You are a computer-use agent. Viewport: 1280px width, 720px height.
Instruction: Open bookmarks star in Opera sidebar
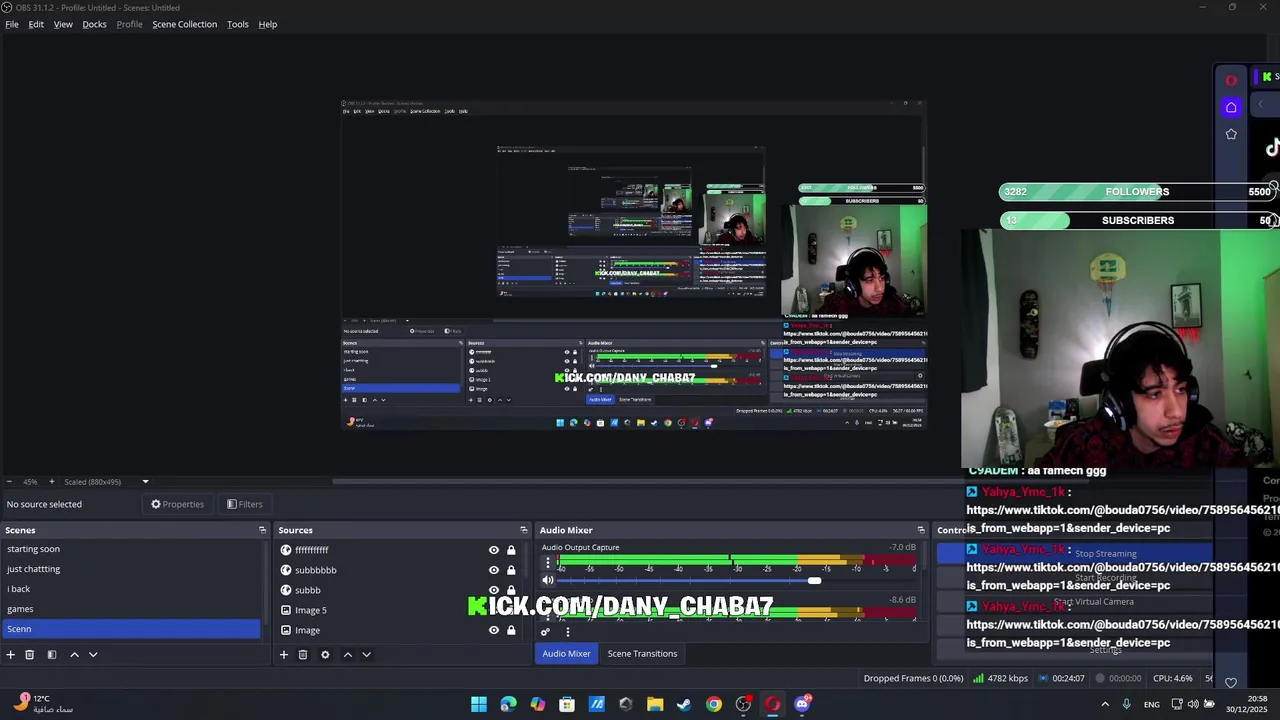pyautogui.click(x=1231, y=134)
